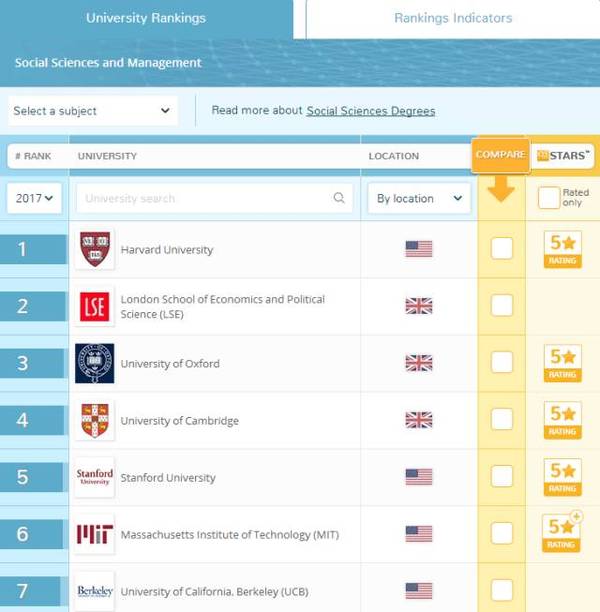
Task: Click the Berkeley logo
Action: [95, 591]
